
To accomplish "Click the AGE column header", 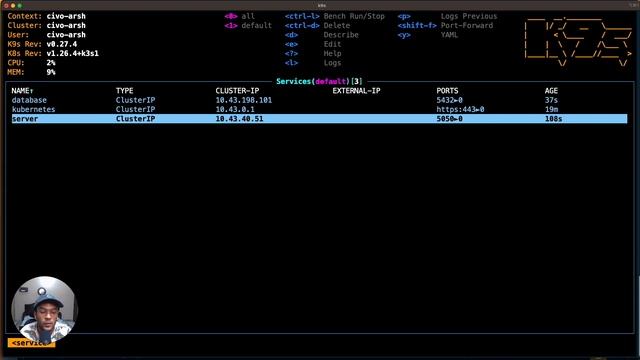I will (551, 91).
